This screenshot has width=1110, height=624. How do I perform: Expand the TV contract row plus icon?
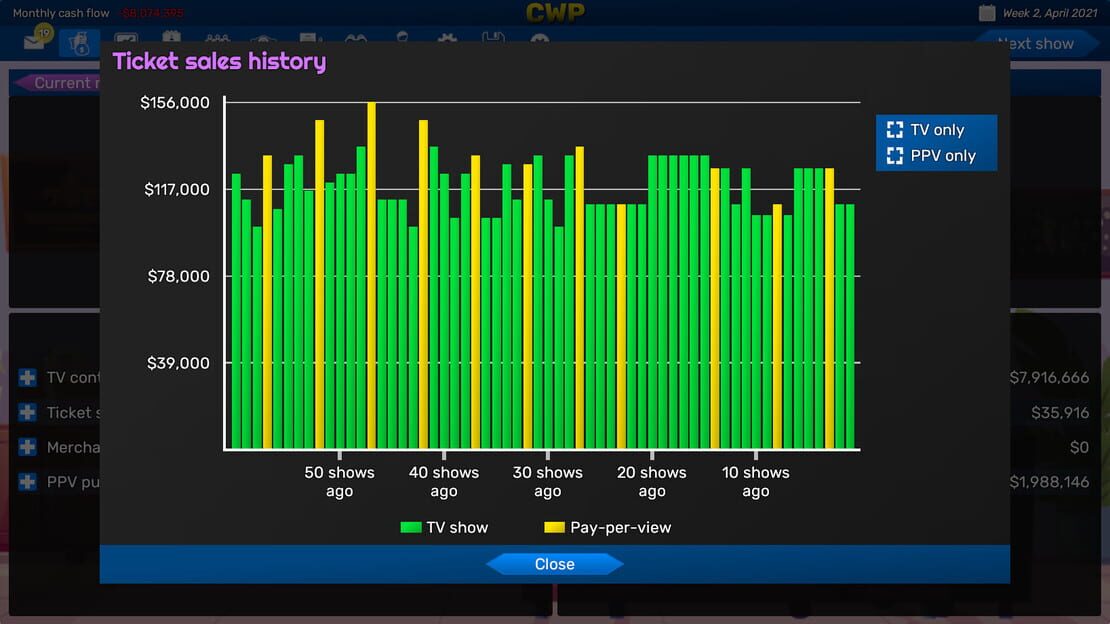click(x=28, y=378)
